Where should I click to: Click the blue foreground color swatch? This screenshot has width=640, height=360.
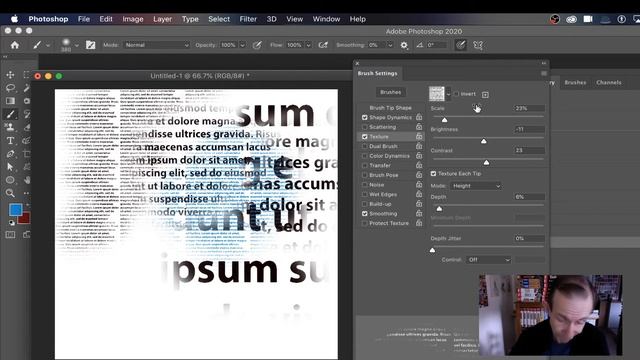(x=16, y=210)
